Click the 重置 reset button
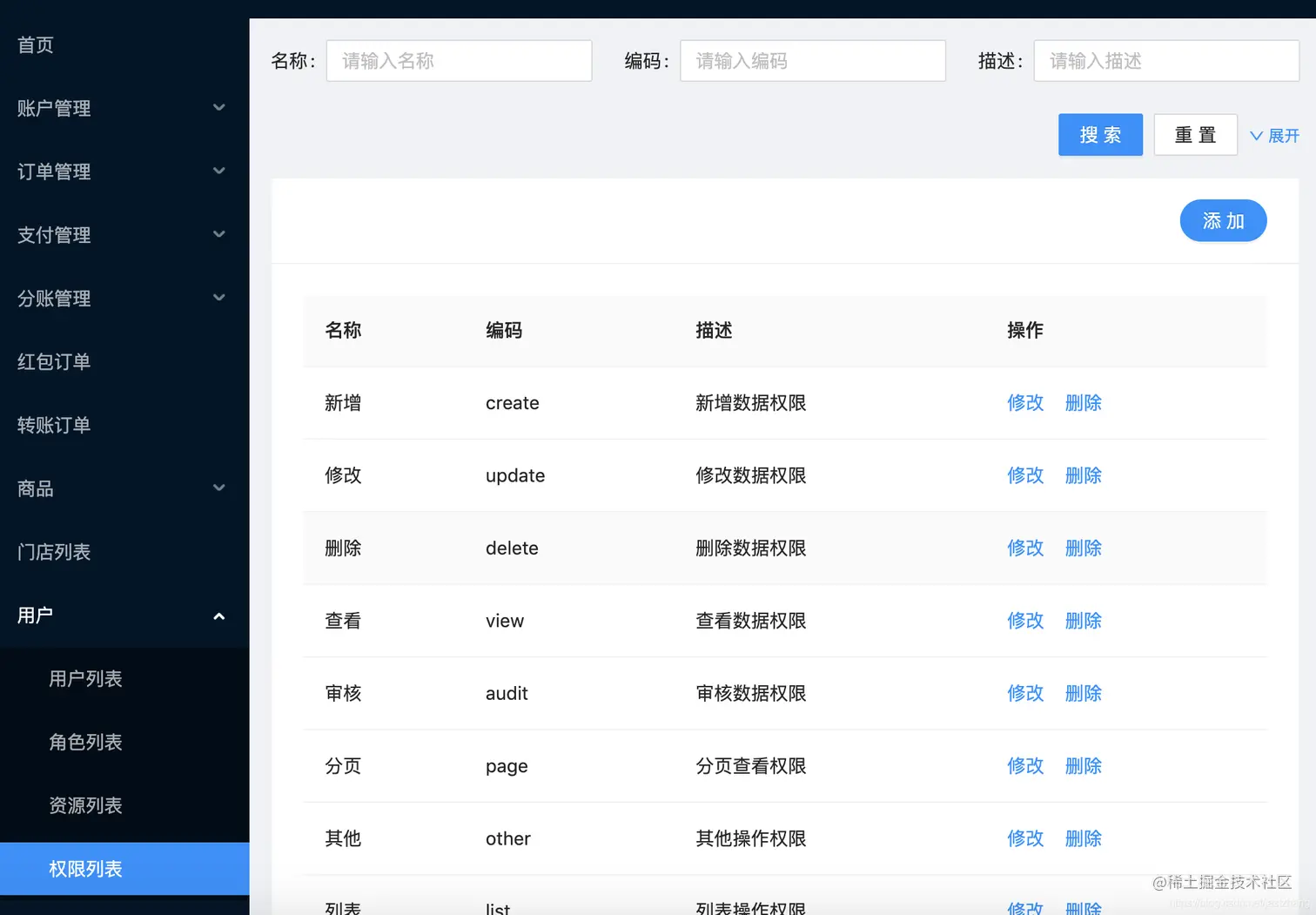 point(1195,135)
